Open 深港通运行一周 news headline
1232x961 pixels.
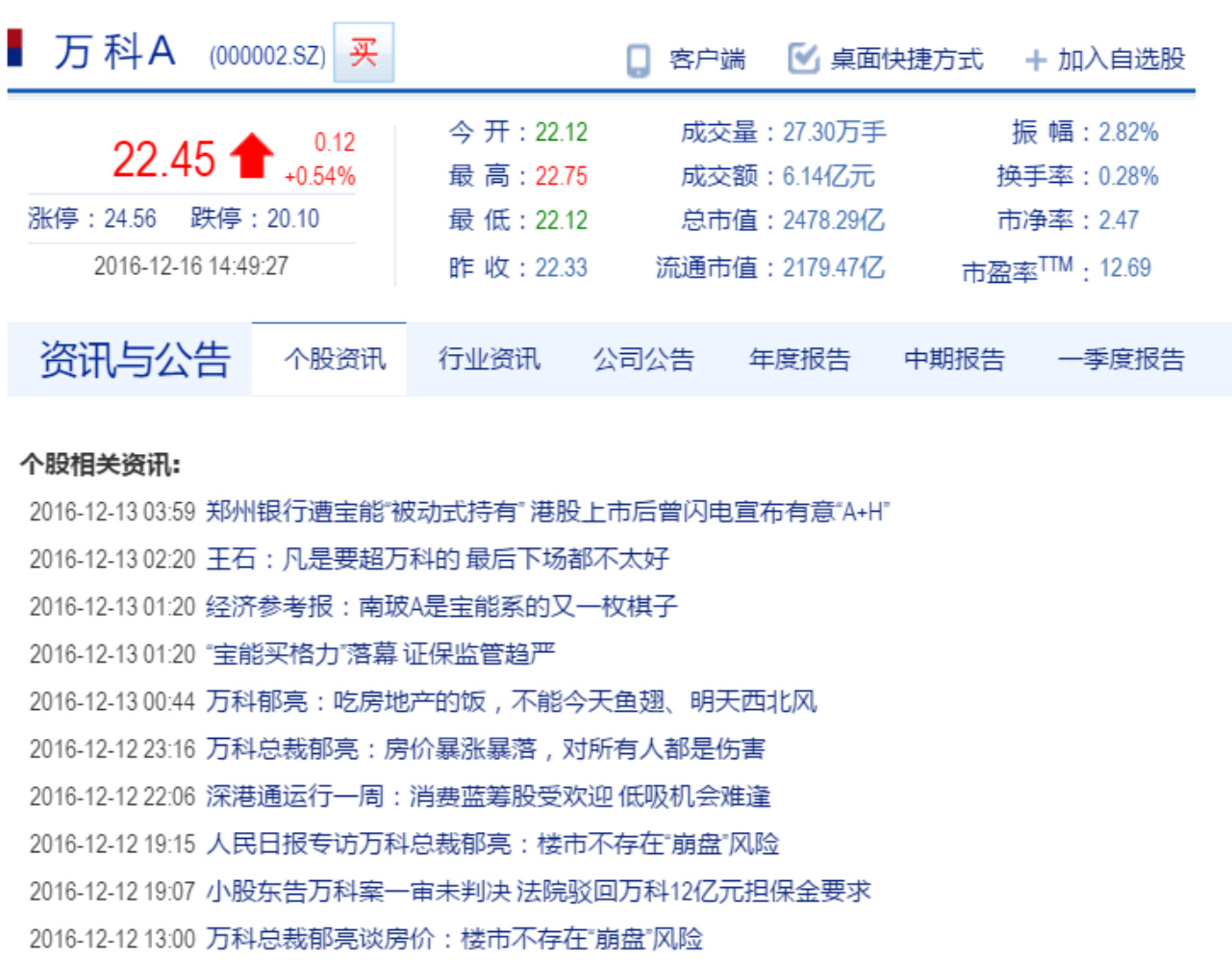pos(488,797)
